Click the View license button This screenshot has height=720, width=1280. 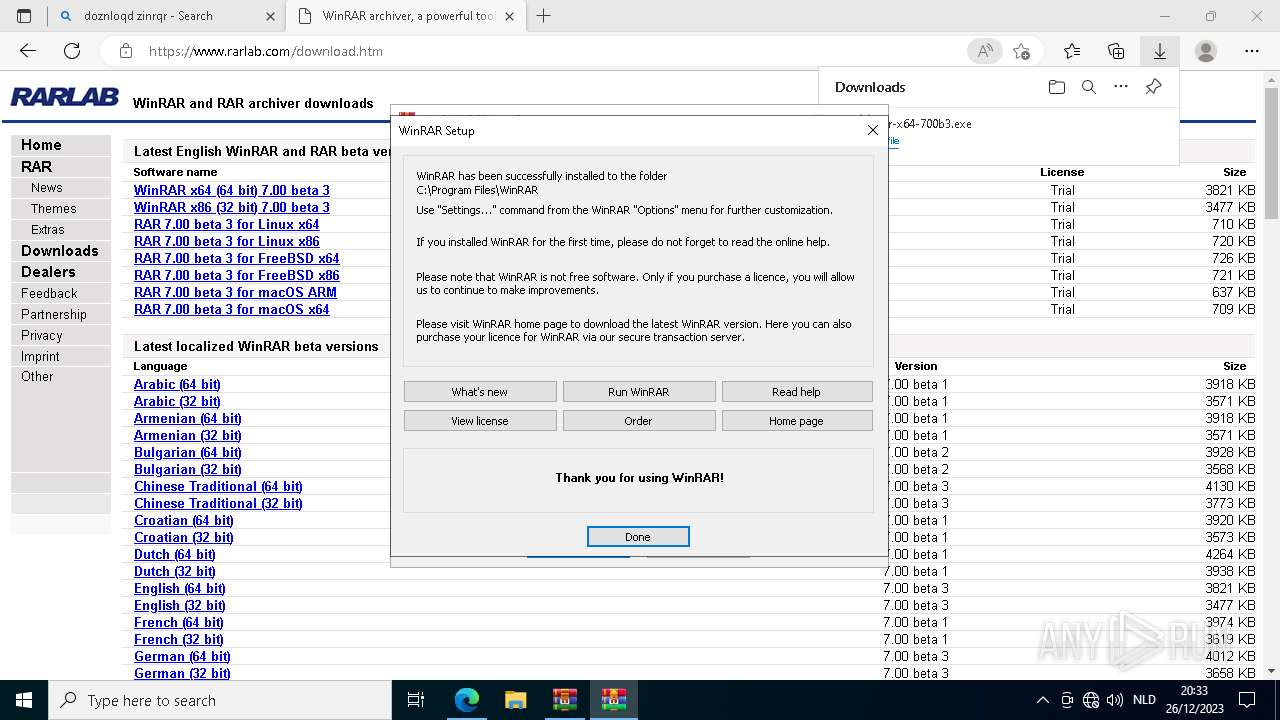click(480, 421)
